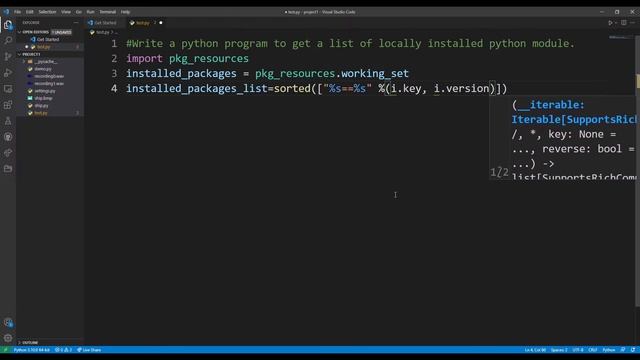Click Live Share in the status bar
The width and height of the screenshot is (640, 360).
coord(89,350)
